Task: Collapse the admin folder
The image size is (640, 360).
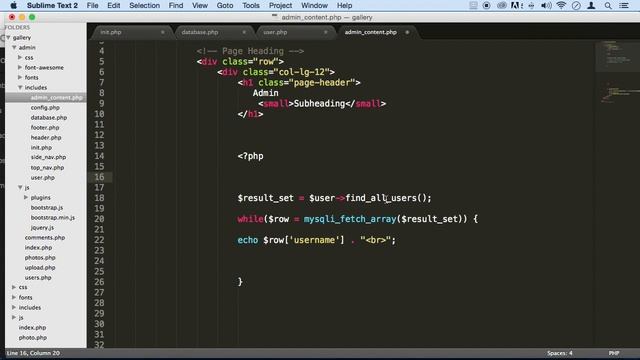Action: pos(14,47)
